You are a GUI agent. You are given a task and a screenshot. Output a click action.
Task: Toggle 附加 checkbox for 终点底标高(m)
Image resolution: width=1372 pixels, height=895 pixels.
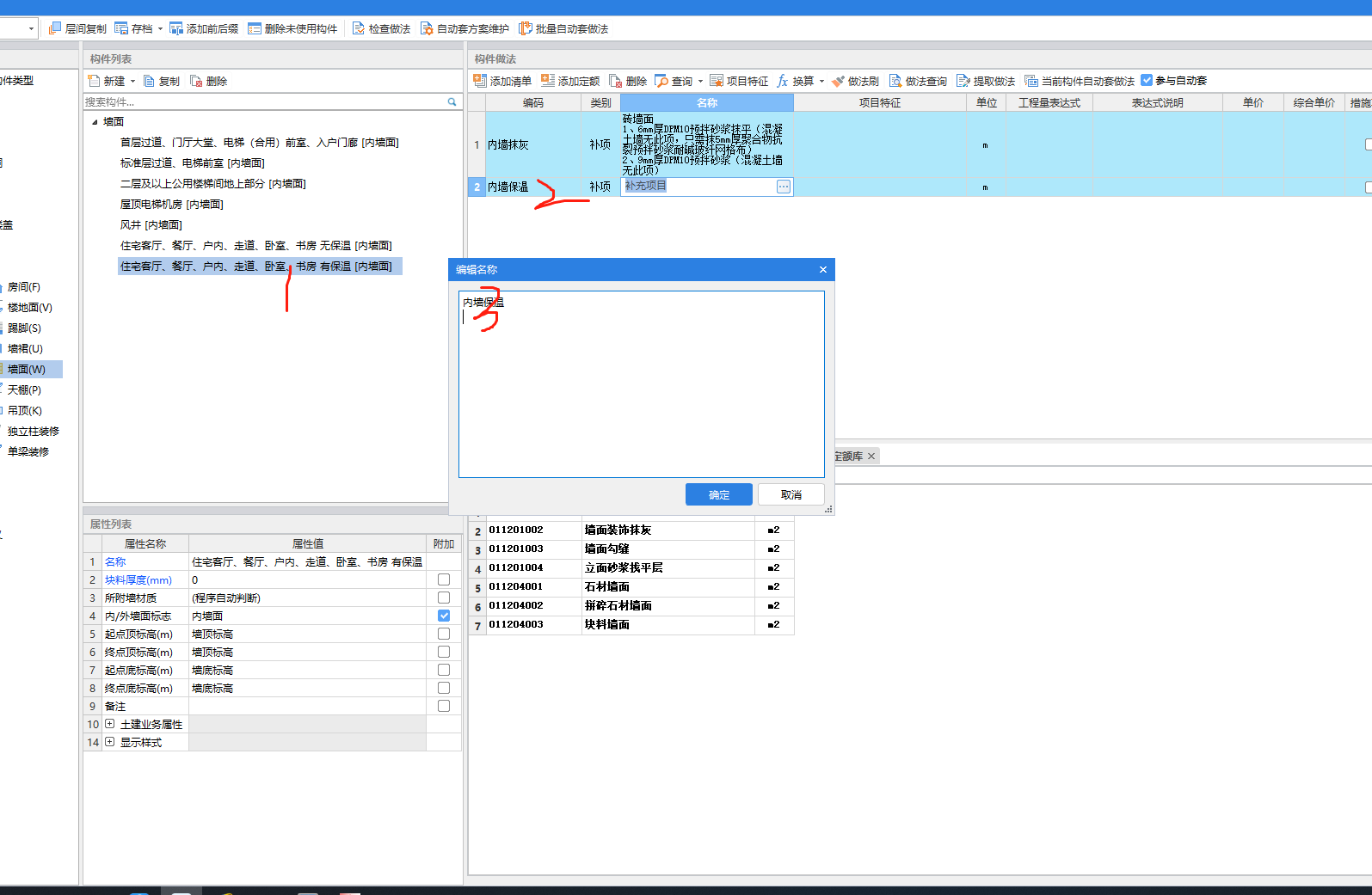point(444,688)
